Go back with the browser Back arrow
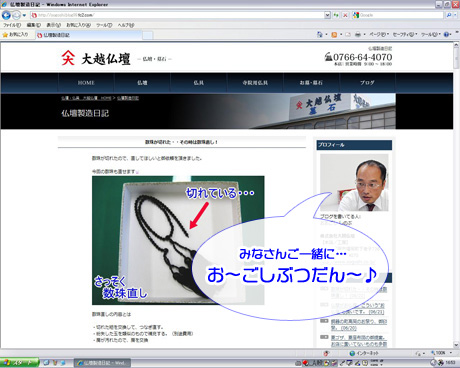Image resolution: width=460 pixels, height=368 pixels. 6,15
